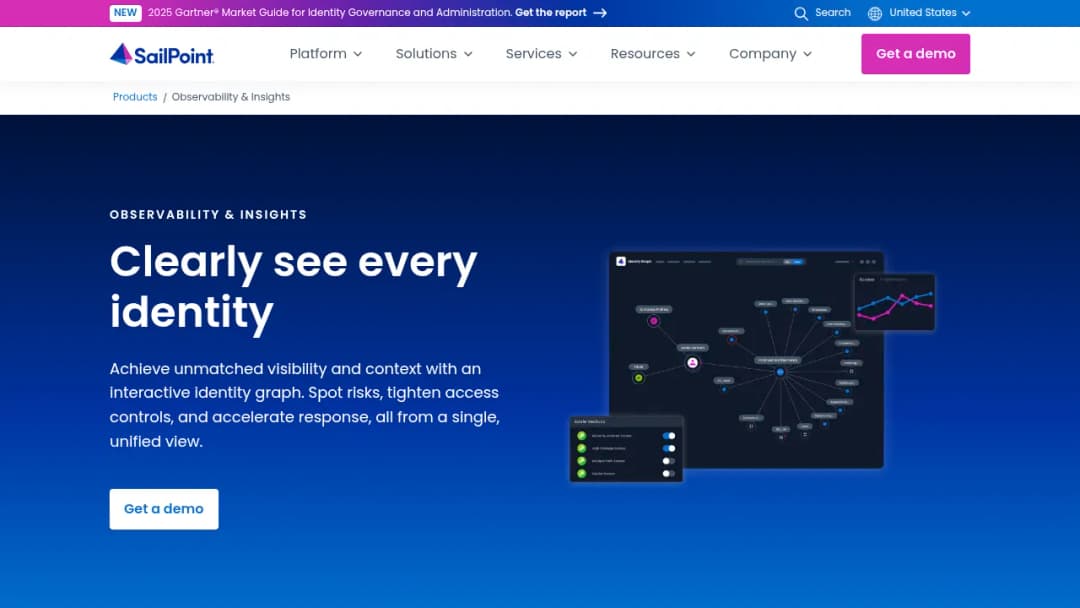This screenshot has width=1080, height=608.
Task: Expand the Platform menu
Action: tap(326, 54)
